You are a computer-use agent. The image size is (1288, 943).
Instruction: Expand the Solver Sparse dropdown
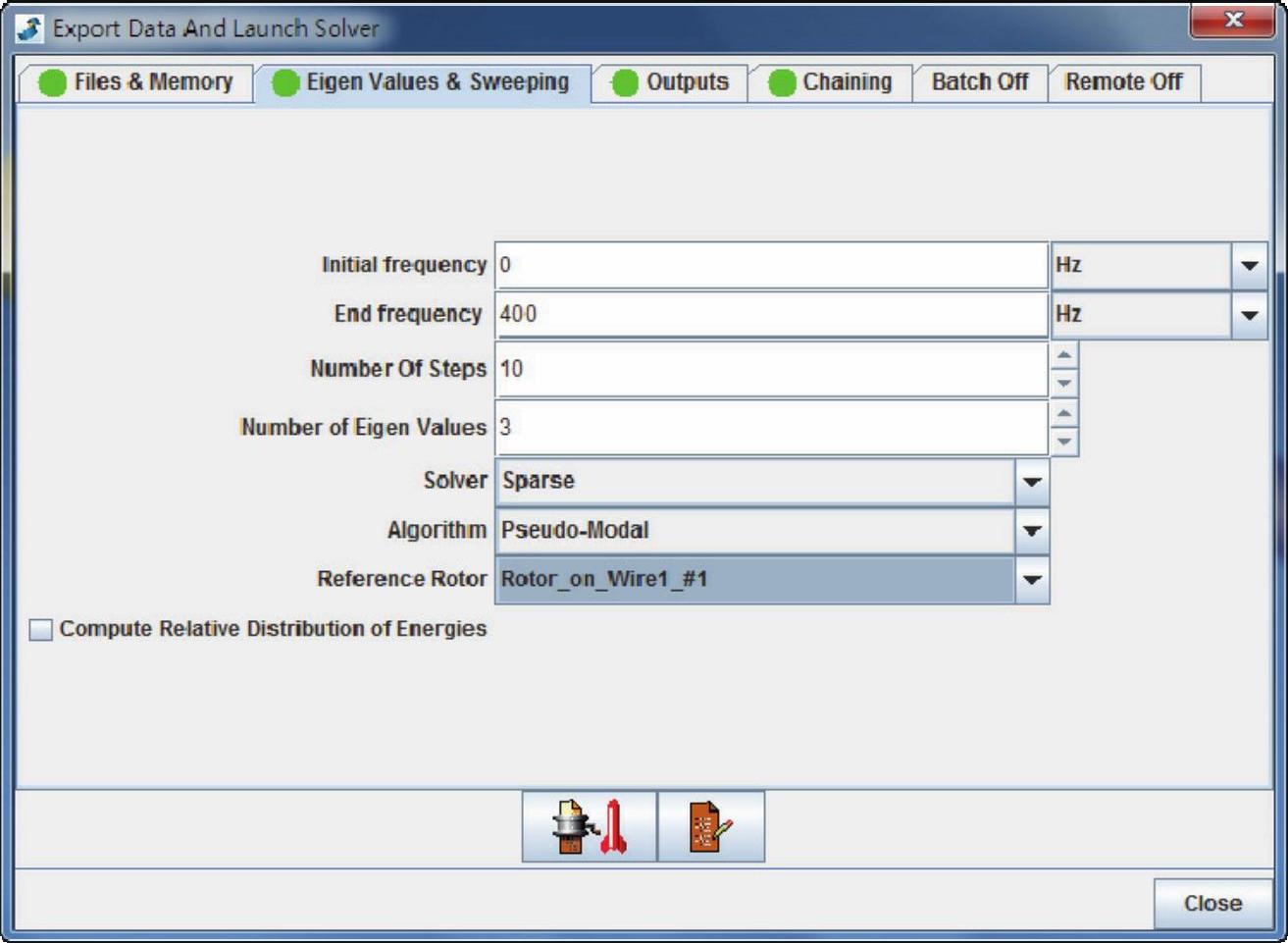coord(1031,482)
